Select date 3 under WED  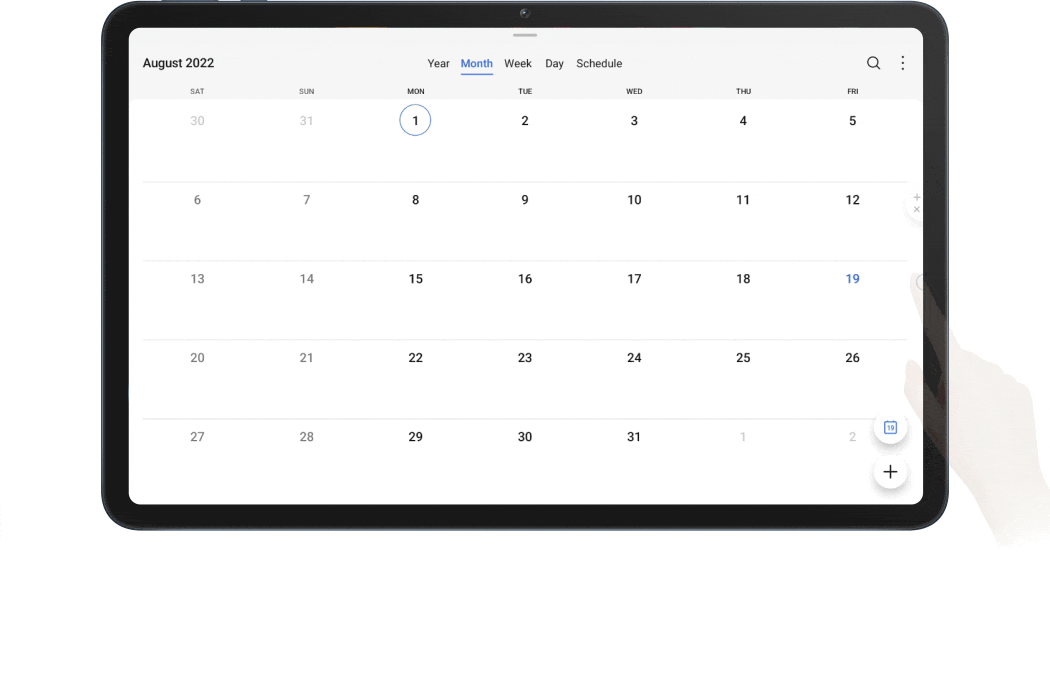tap(634, 121)
